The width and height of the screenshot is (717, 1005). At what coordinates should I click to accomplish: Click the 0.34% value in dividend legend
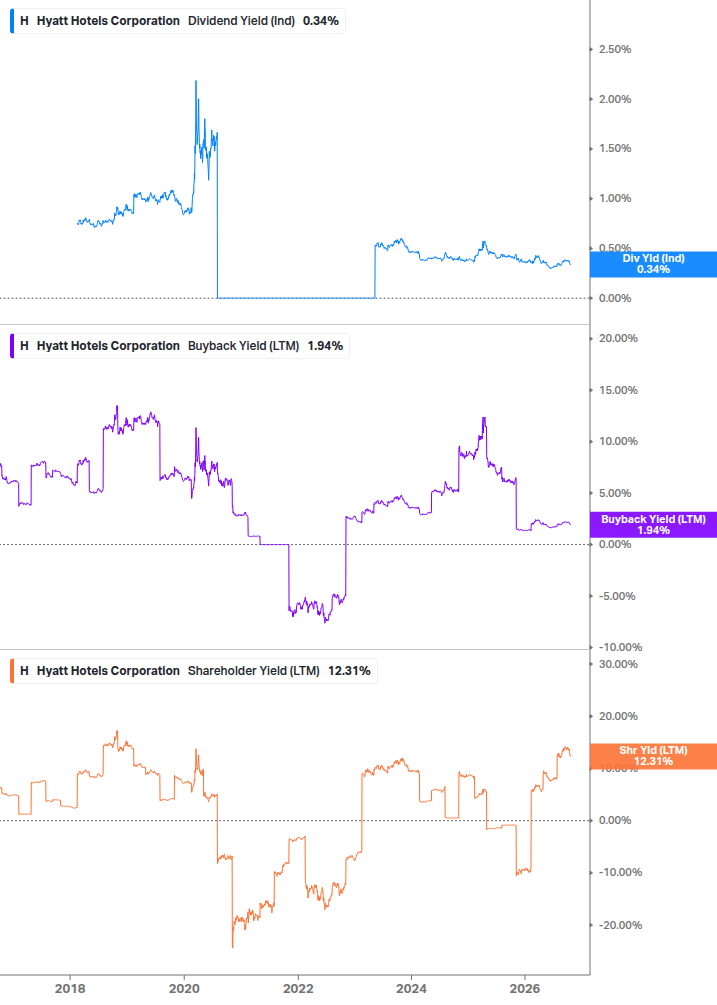(321, 21)
